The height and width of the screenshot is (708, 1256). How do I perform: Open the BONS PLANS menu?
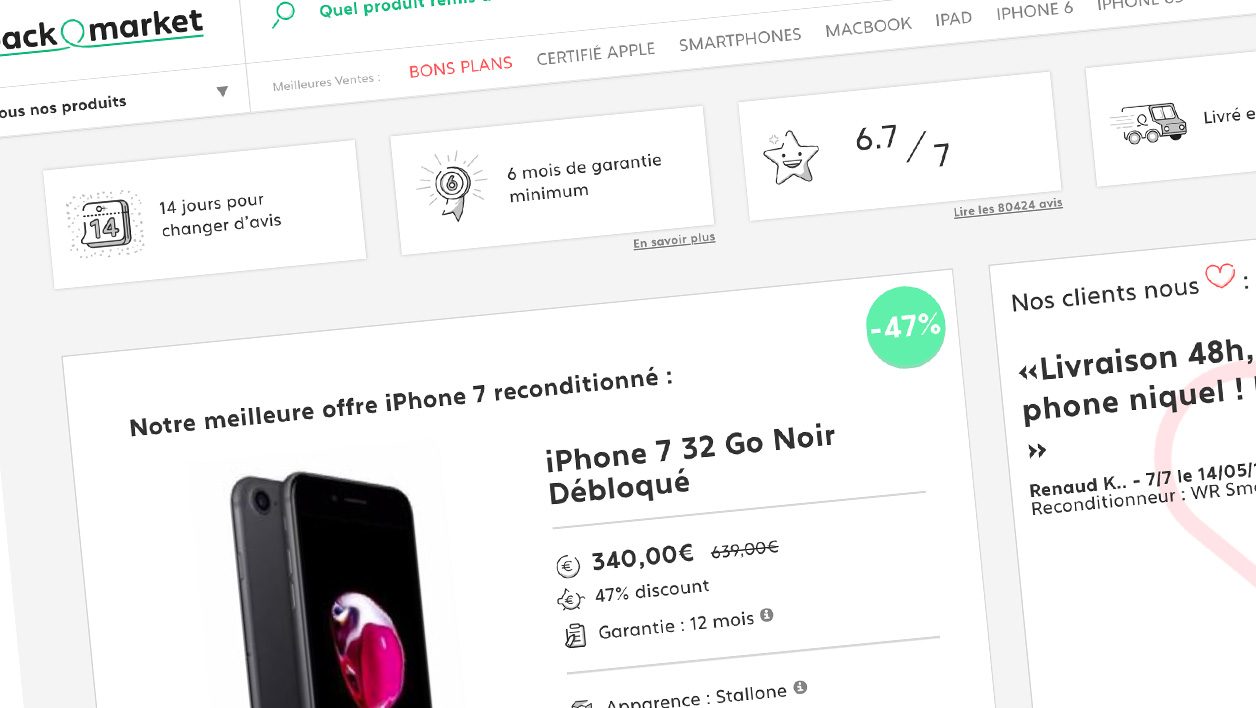point(460,68)
